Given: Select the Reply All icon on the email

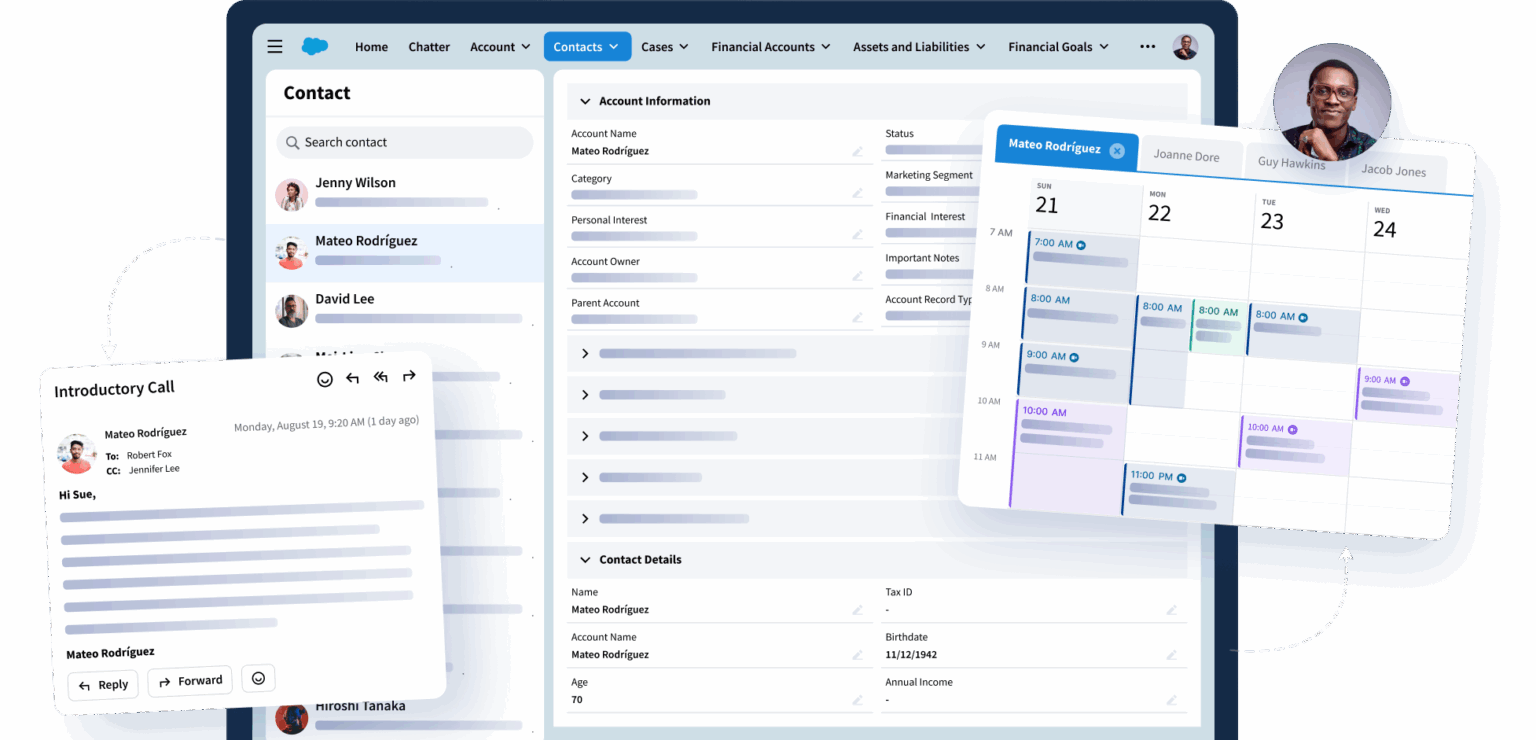Looking at the screenshot, I should tap(380, 378).
